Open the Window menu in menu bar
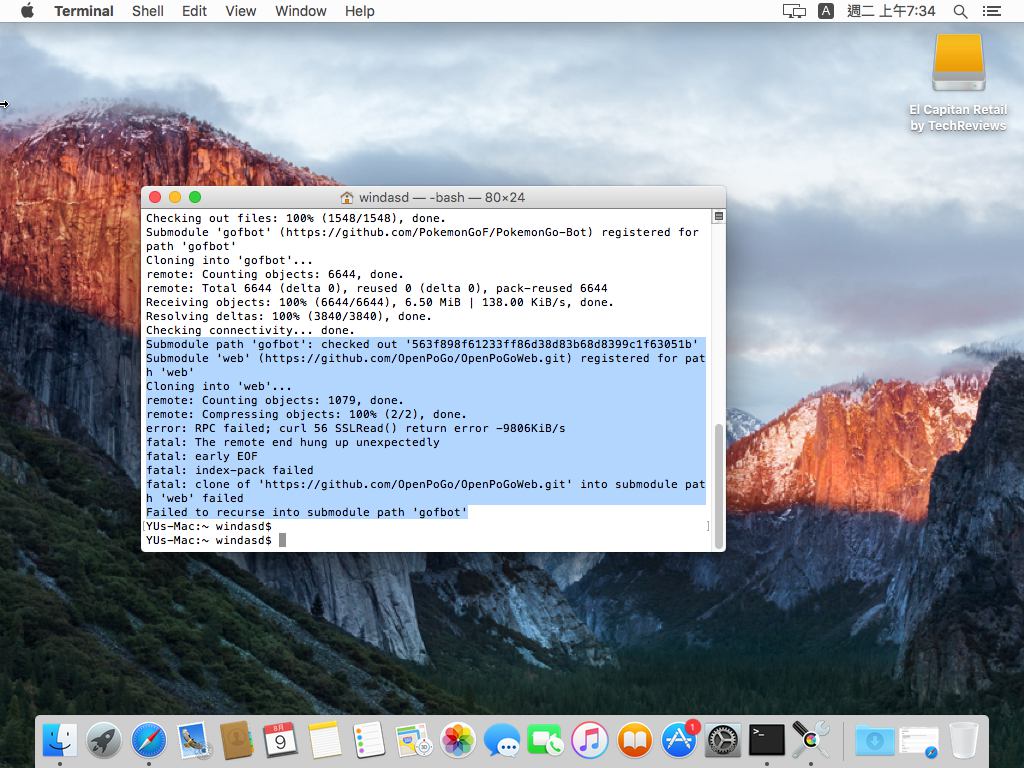This screenshot has width=1024, height=768. [300, 11]
